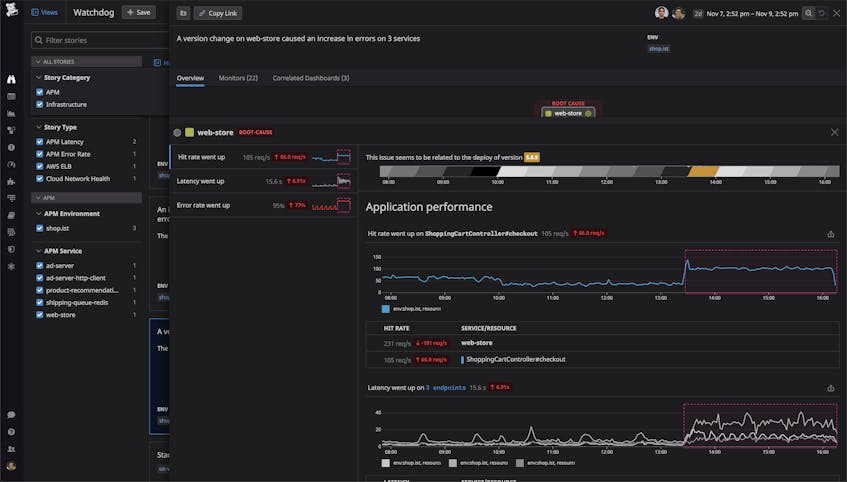Select the Latency went up row
847x482 pixels.
(x=263, y=181)
